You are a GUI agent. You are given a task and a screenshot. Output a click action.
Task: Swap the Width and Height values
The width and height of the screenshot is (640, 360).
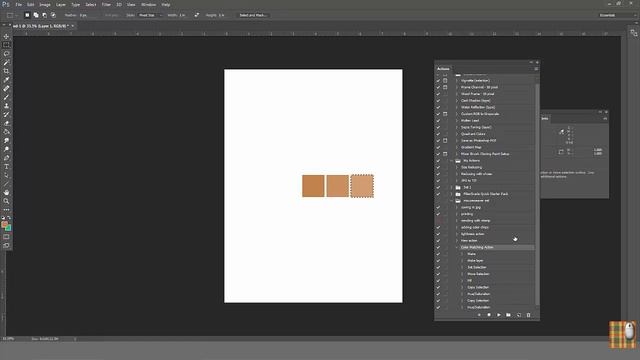197,15
